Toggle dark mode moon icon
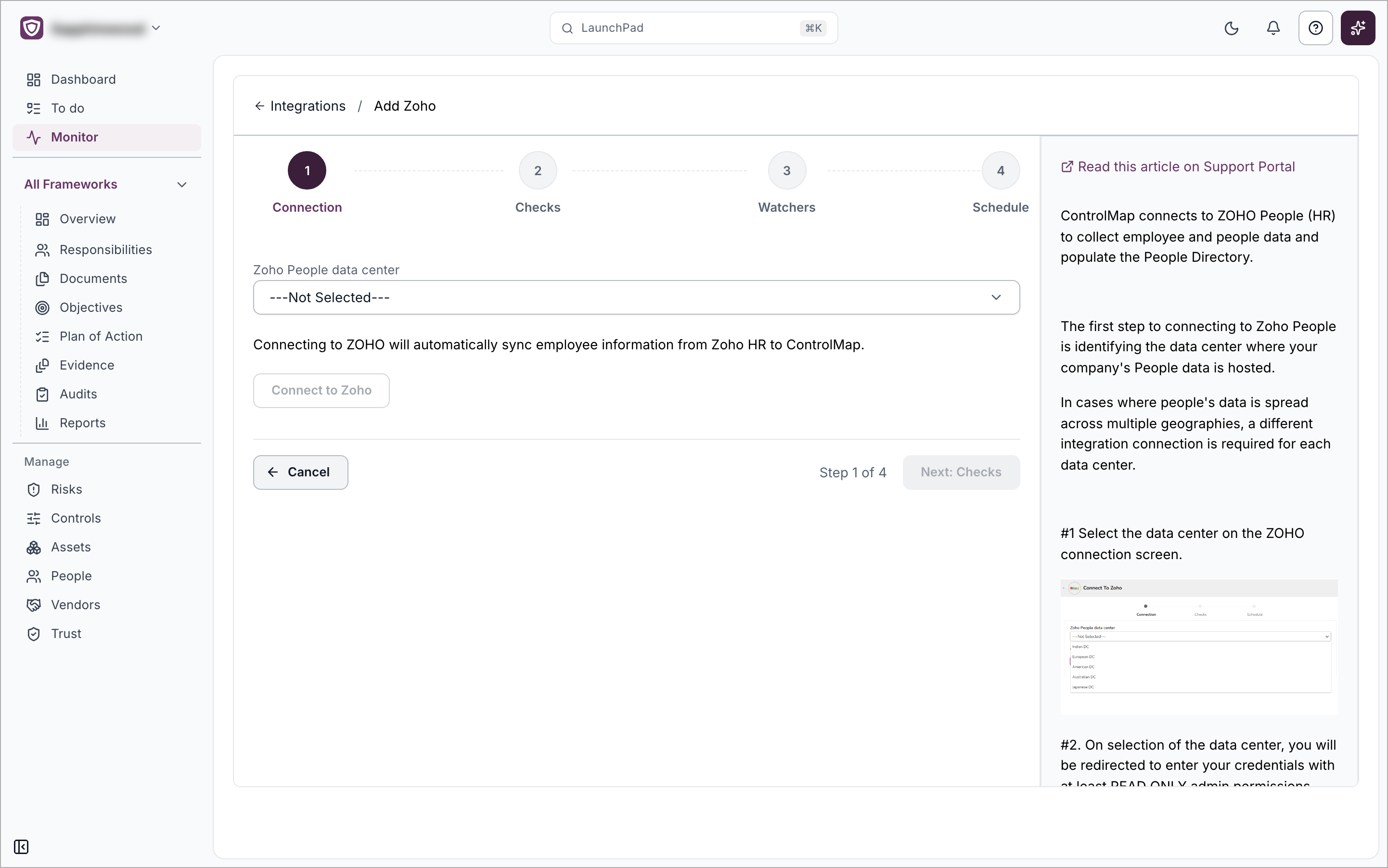 pyautogui.click(x=1231, y=28)
